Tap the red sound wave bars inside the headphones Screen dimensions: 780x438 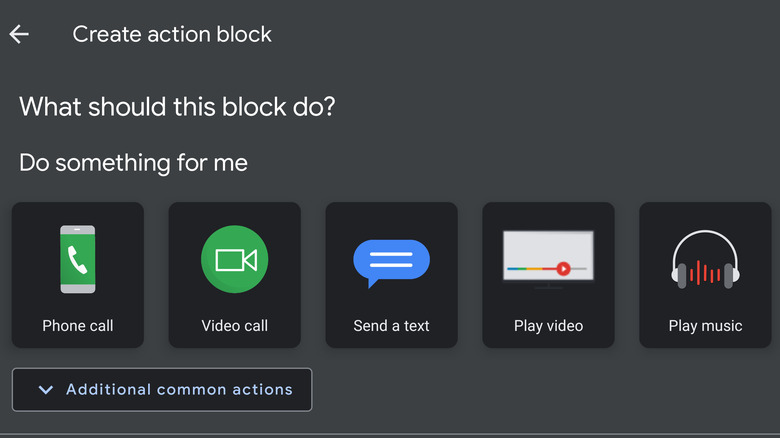click(705, 272)
